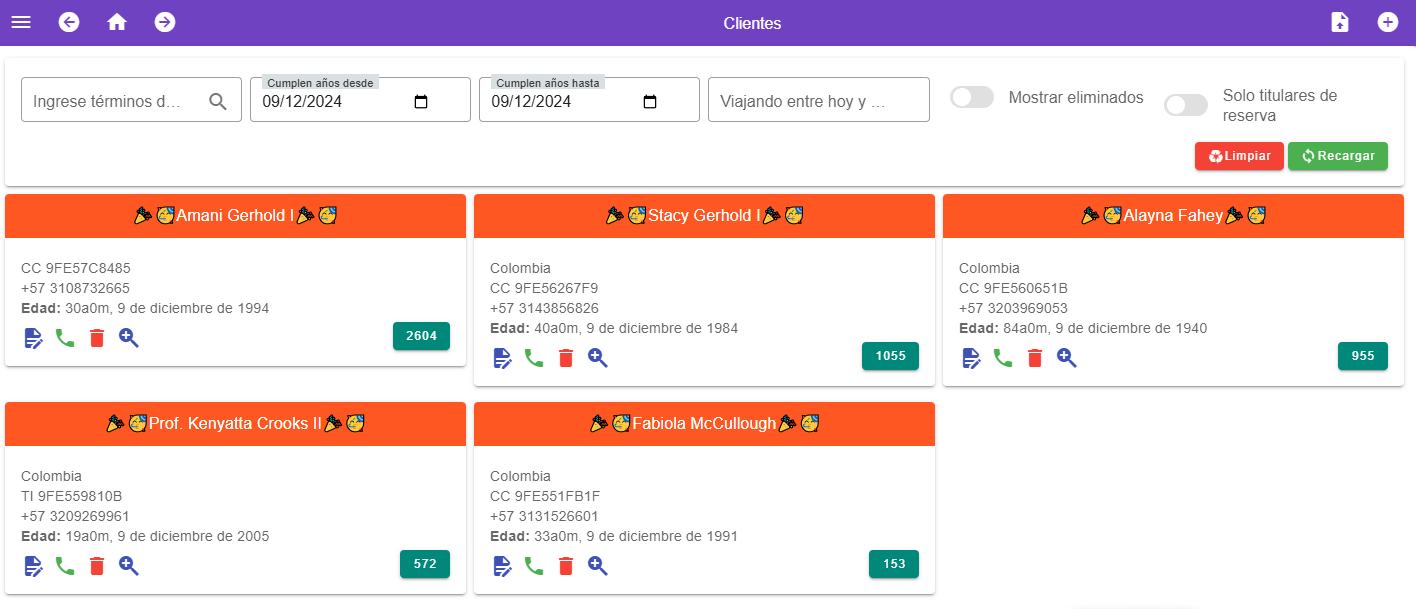Click the back arrow navigation icon

click(69, 22)
